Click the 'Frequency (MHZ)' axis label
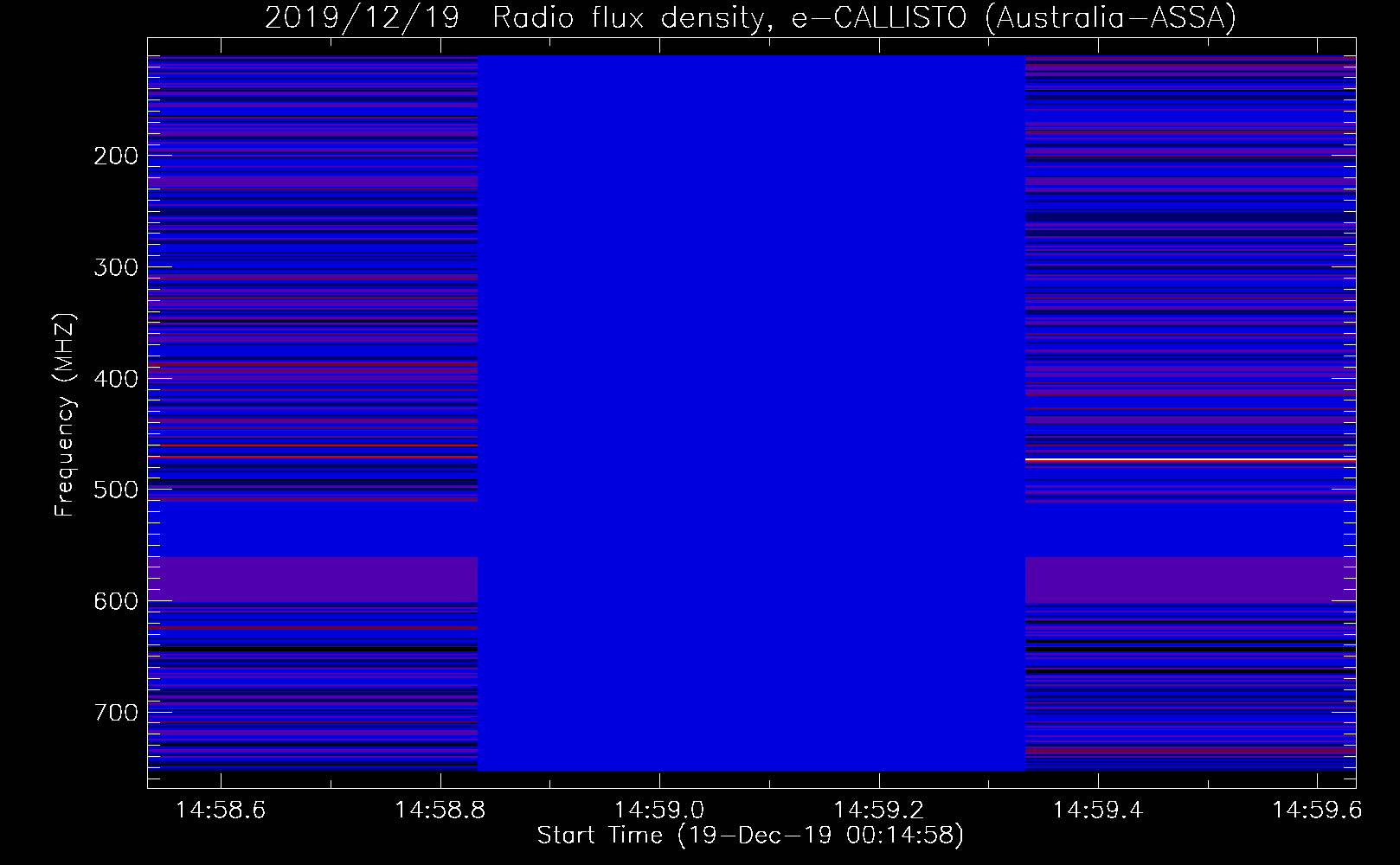The width and height of the screenshot is (1400, 865). pos(65,415)
